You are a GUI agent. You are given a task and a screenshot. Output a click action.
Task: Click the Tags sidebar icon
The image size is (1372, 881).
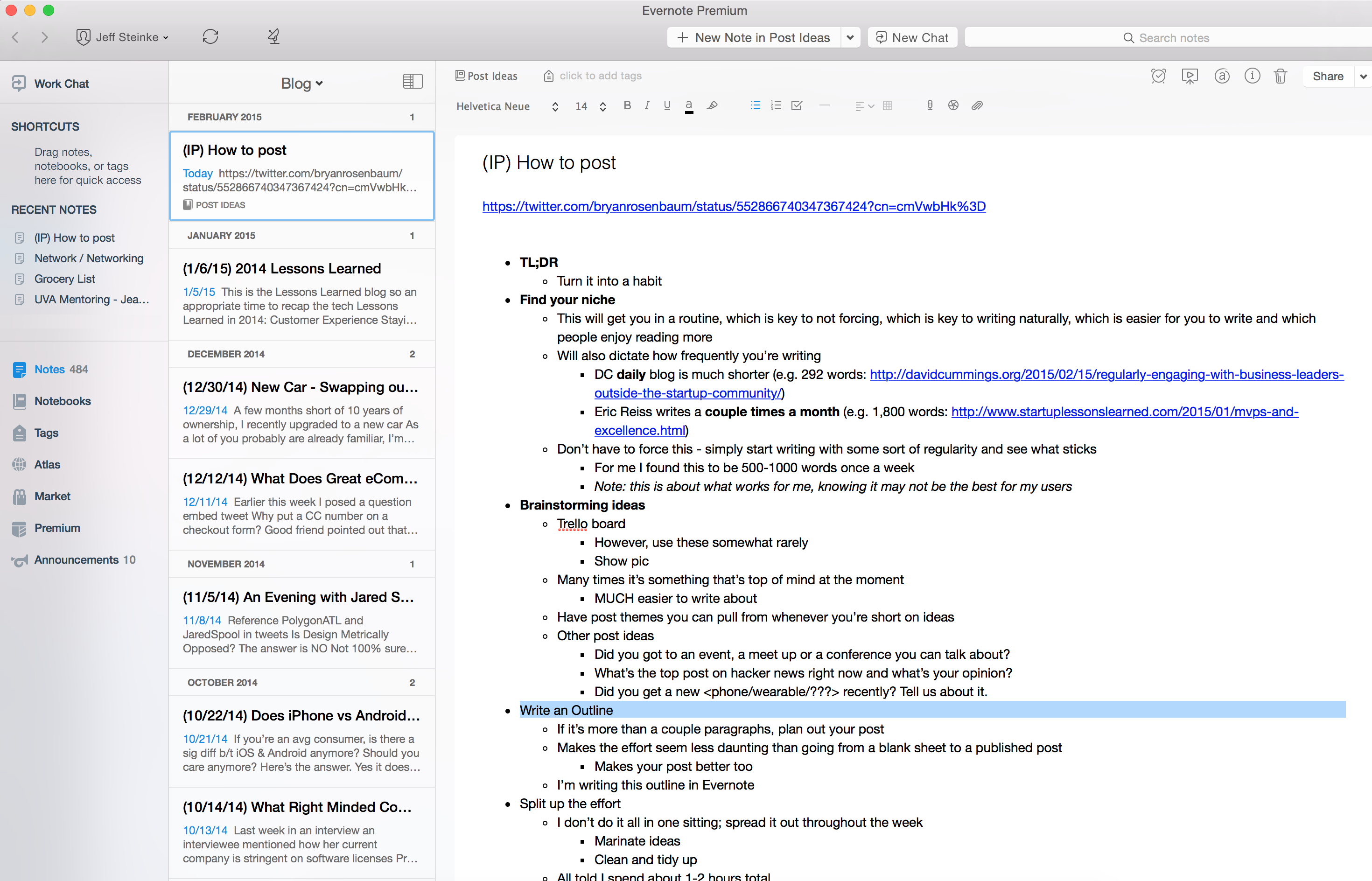[x=20, y=433]
